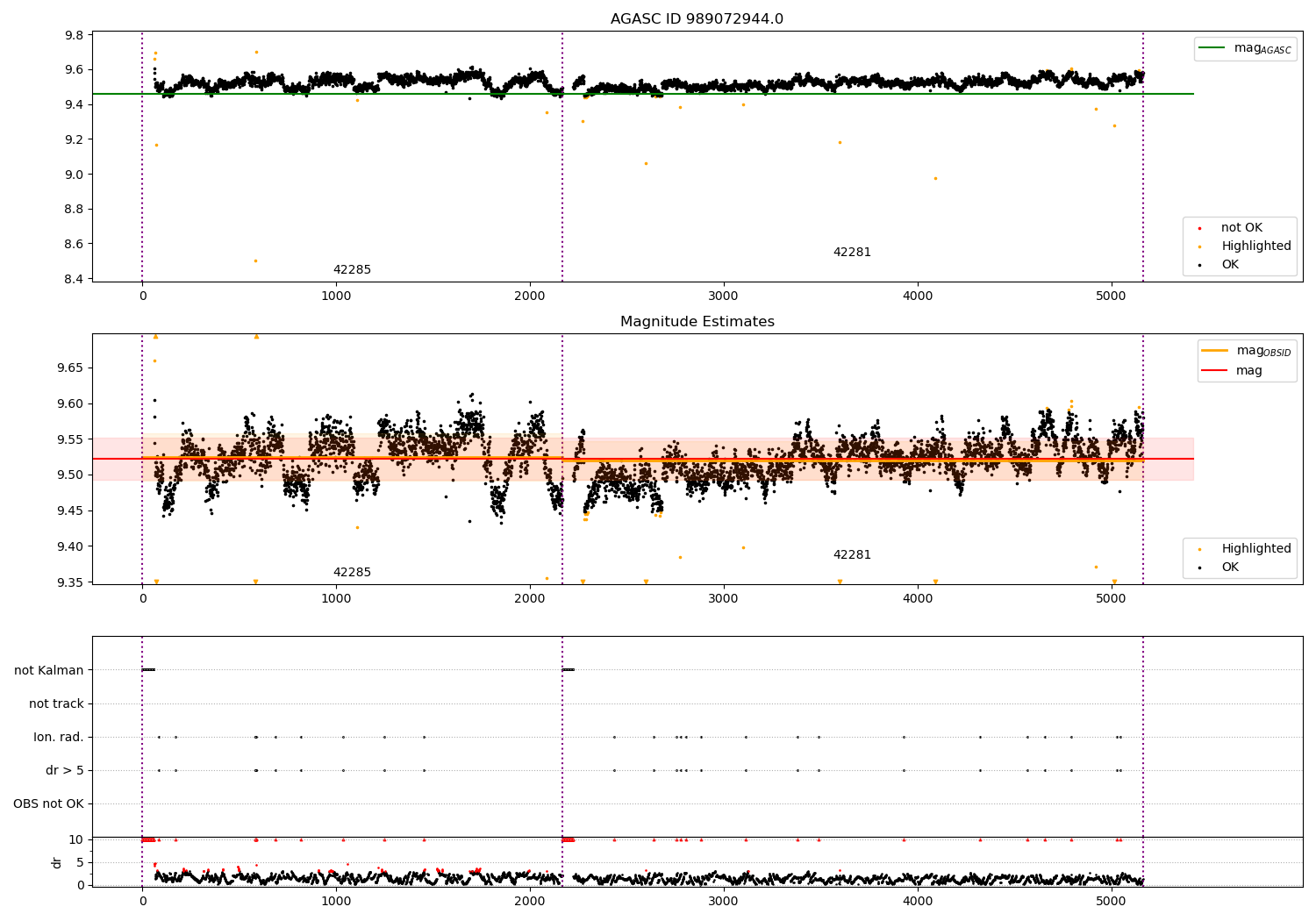Screen dimensions: 1316x921
Task: Select the "9.50" y-axis tick label
Action: pos(71,475)
